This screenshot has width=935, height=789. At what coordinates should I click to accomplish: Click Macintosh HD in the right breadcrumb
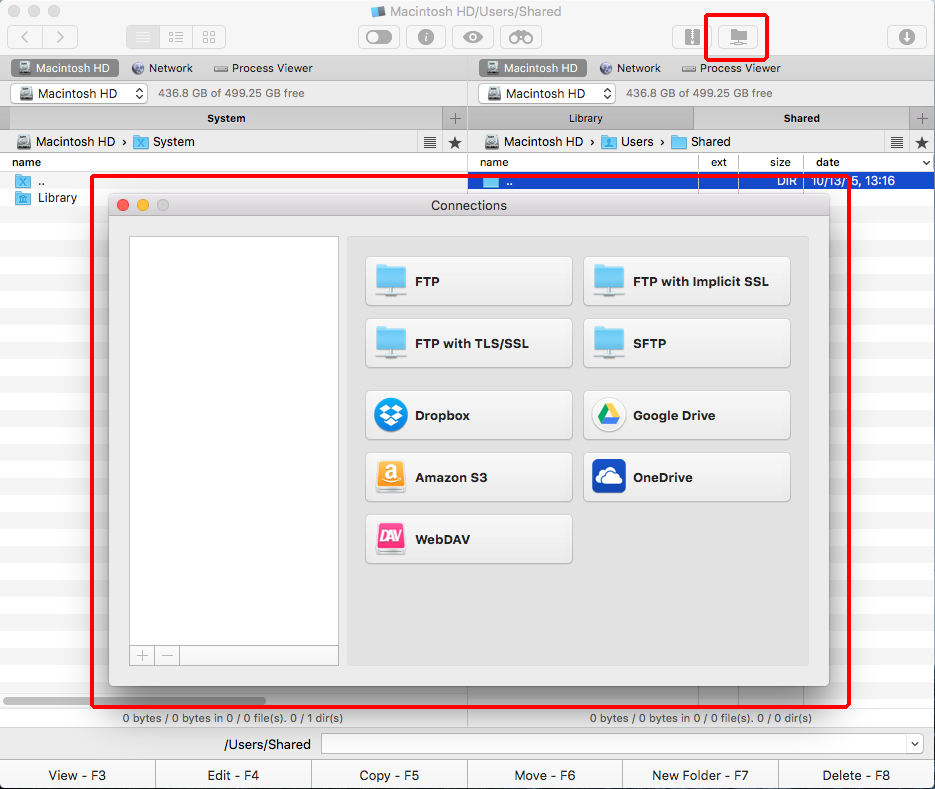click(x=534, y=142)
